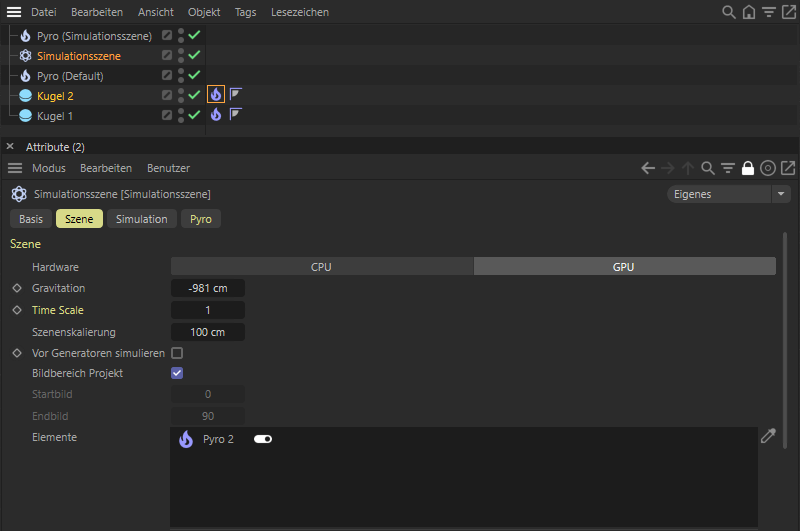Select the Phong tag on Kugel 2
The height and width of the screenshot is (531, 800).
(x=235, y=94)
